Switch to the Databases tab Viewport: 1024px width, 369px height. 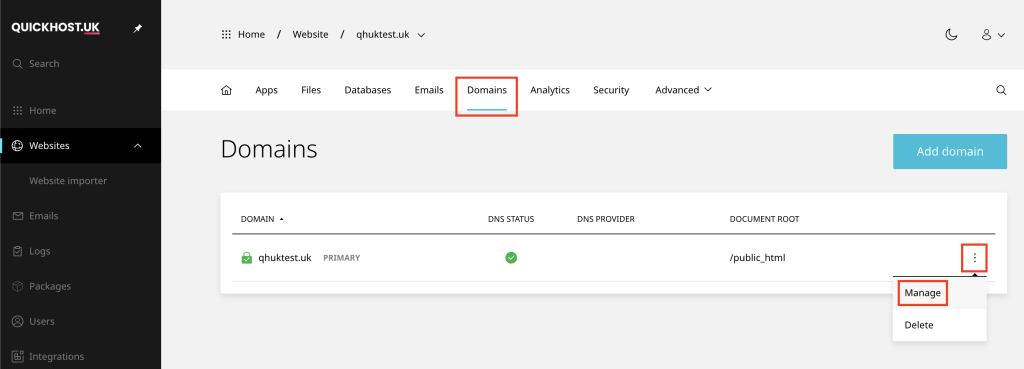368,90
